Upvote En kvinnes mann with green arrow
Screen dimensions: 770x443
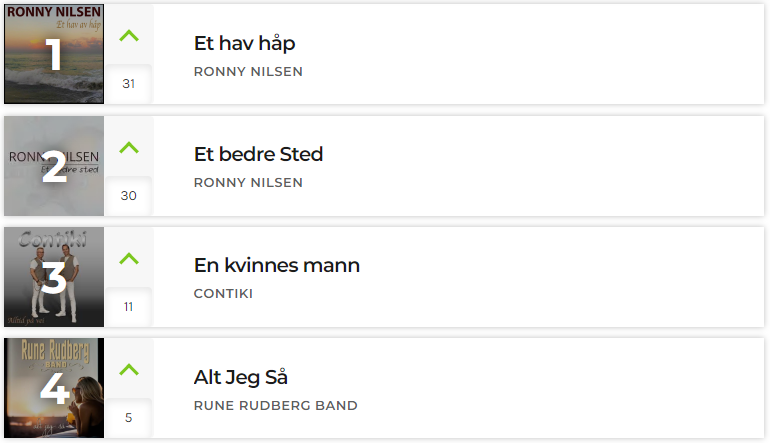(129, 258)
